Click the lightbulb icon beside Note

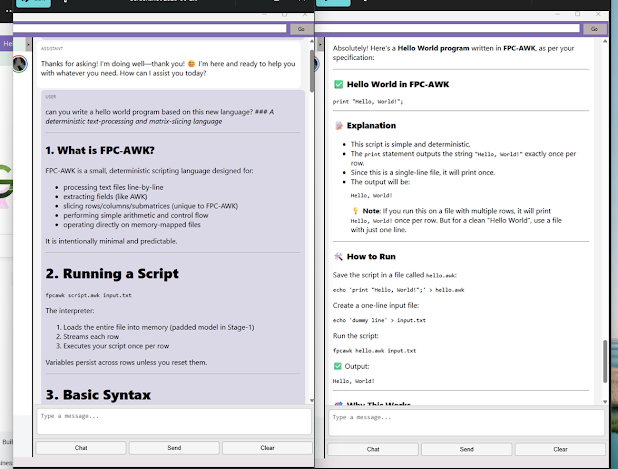coord(355,211)
